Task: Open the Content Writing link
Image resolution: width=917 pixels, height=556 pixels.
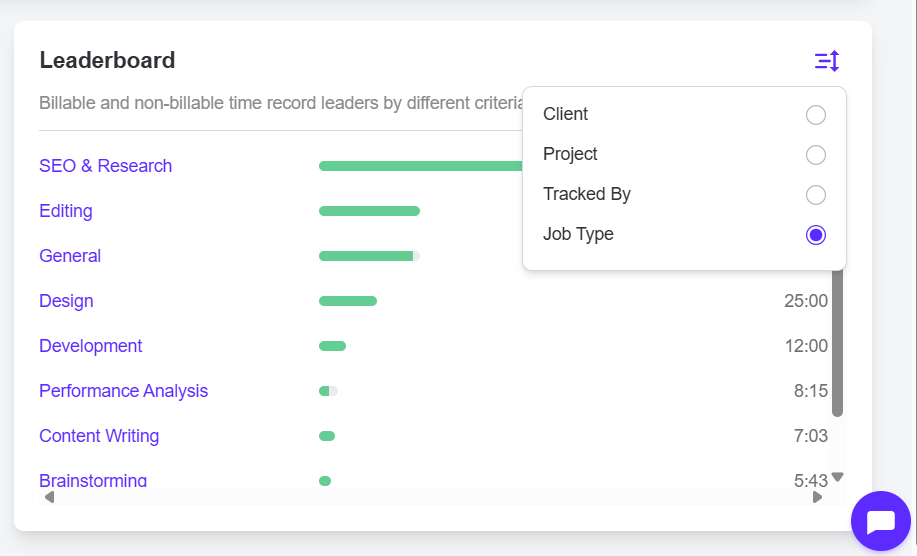Action: [x=99, y=436]
